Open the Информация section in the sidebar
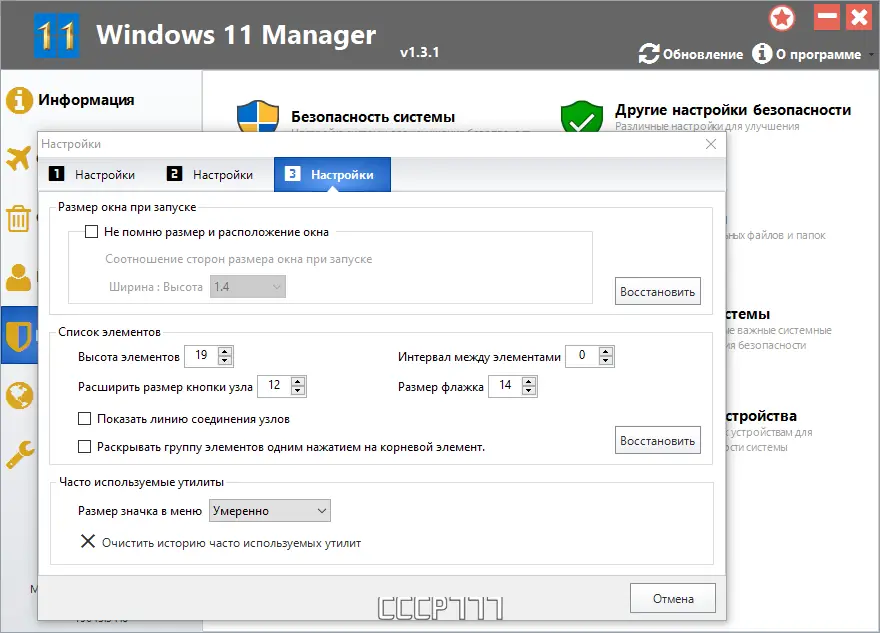This screenshot has width=880, height=633. [18, 100]
